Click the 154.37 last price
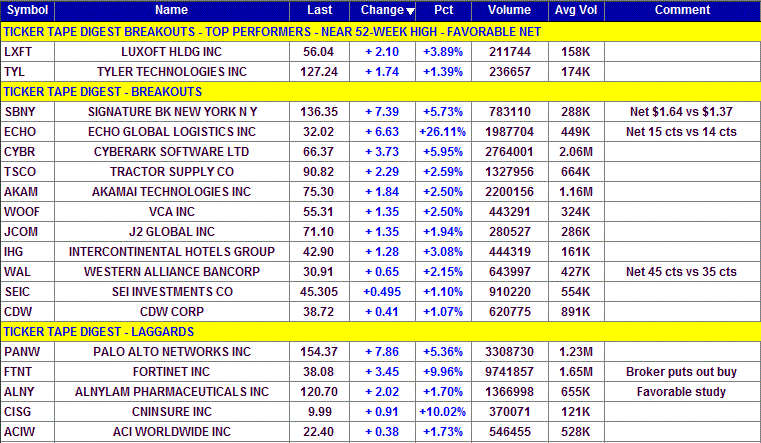Image resolution: width=761 pixels, height=443 pixels. tap(319, 352)
